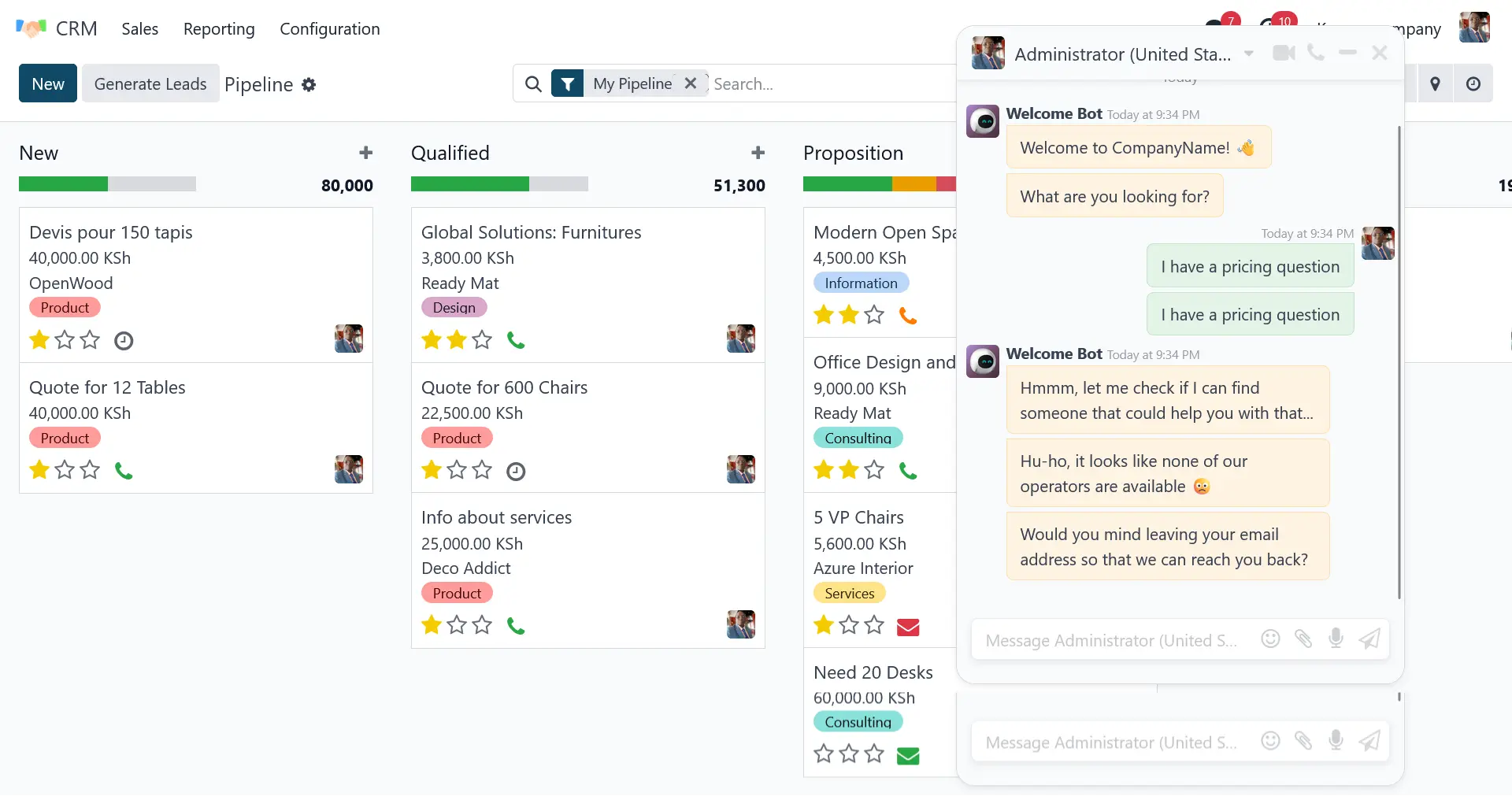Open the Configuration menu
The height and width of the screenshot is (796, 1512).
click(x=329, y=29)
